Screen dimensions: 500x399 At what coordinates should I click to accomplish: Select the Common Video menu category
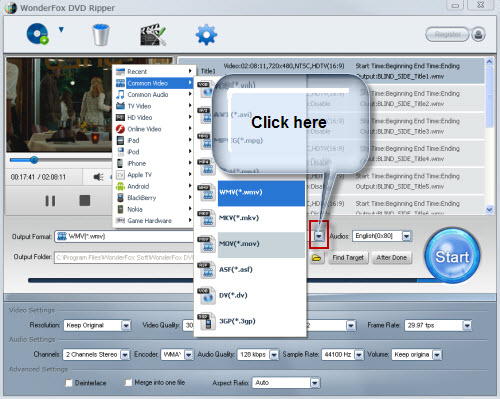(154, 83)
